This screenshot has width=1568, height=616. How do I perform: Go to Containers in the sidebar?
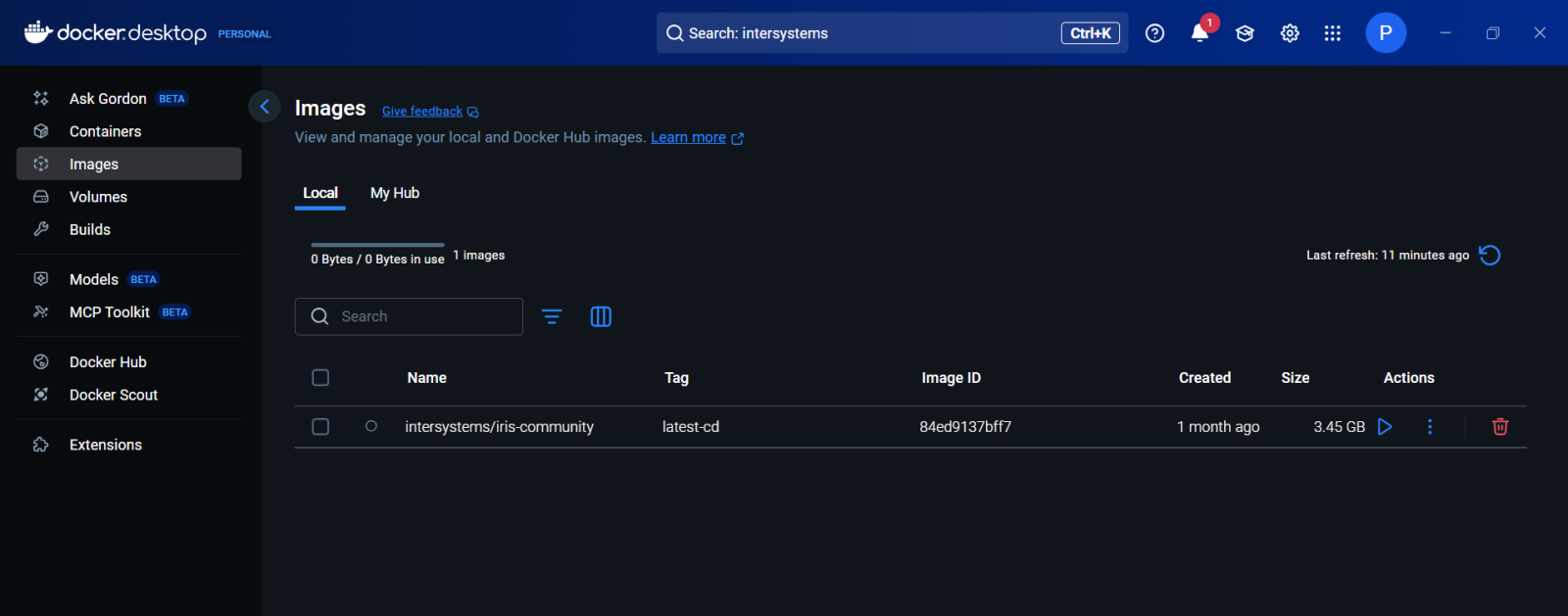click(105, 131)
